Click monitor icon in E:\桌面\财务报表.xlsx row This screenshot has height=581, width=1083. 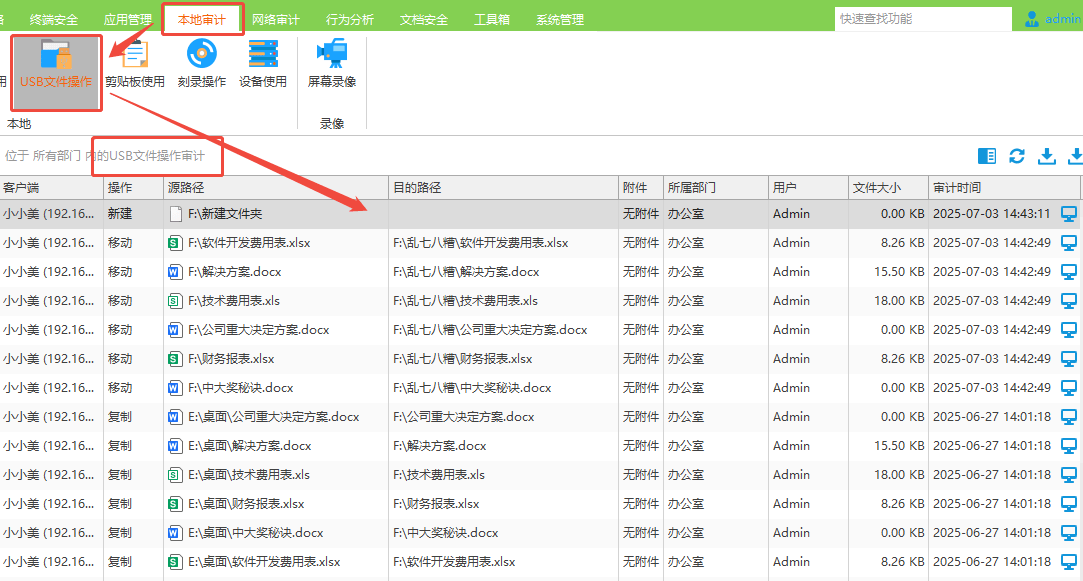[1068, 504]
